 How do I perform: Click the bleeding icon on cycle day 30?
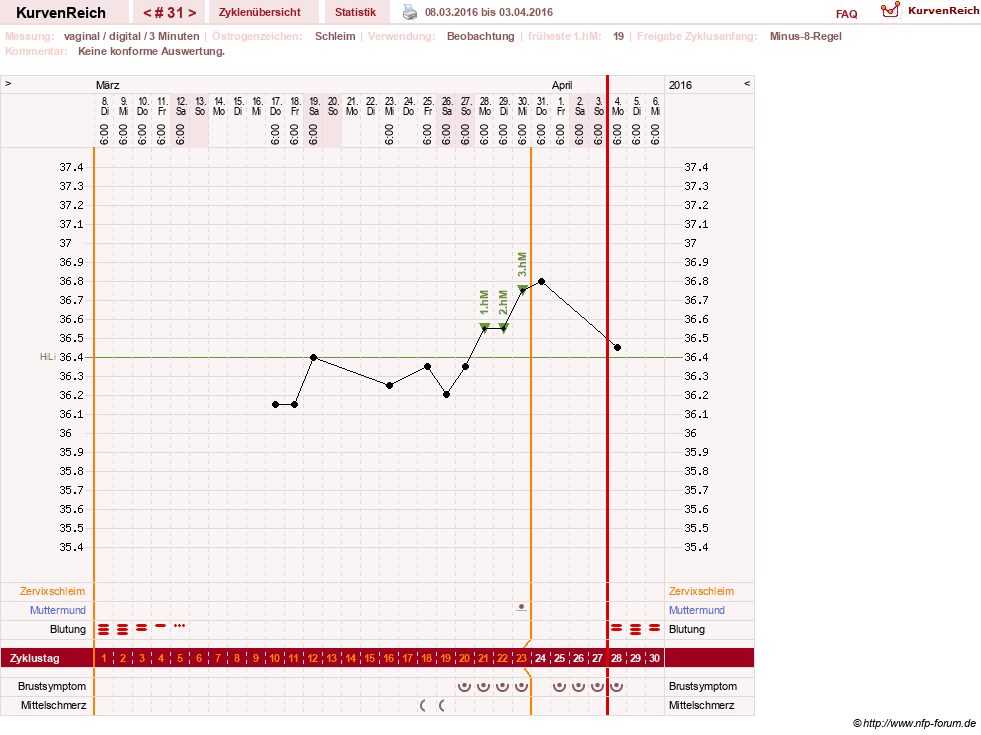pyautogui.click(x=654, y=627)
